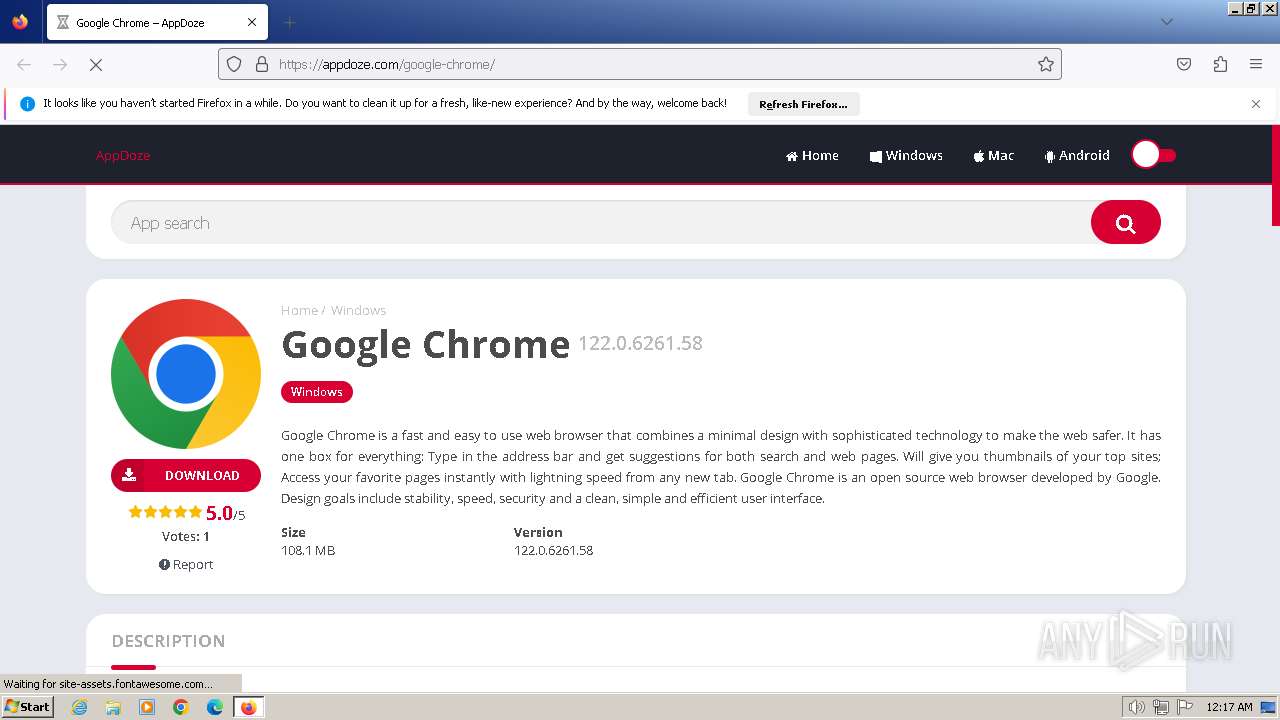This screenshot has height=720, width=1280.
Task: Go back to previous page
Action: click(x=24, y=64)
